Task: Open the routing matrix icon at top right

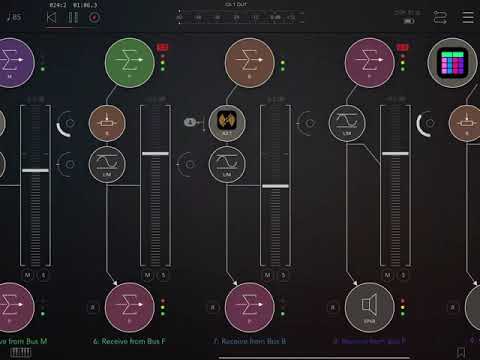Action: (440, 17)
